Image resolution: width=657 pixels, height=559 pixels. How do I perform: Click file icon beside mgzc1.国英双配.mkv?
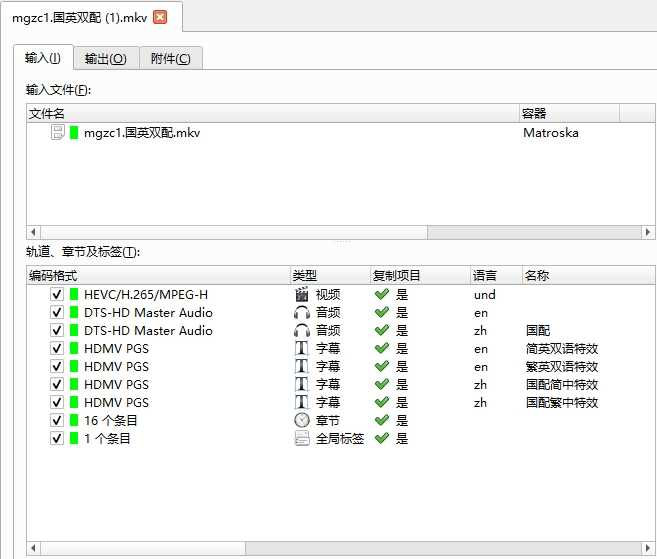tap(57, 132)
